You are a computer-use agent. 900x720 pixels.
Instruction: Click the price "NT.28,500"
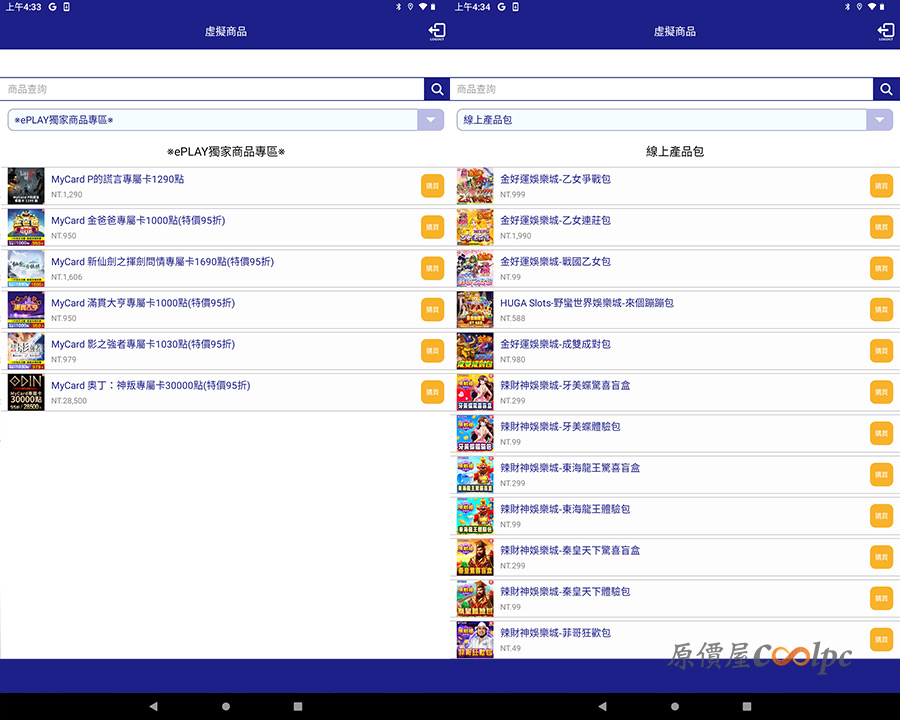point(69,401)
